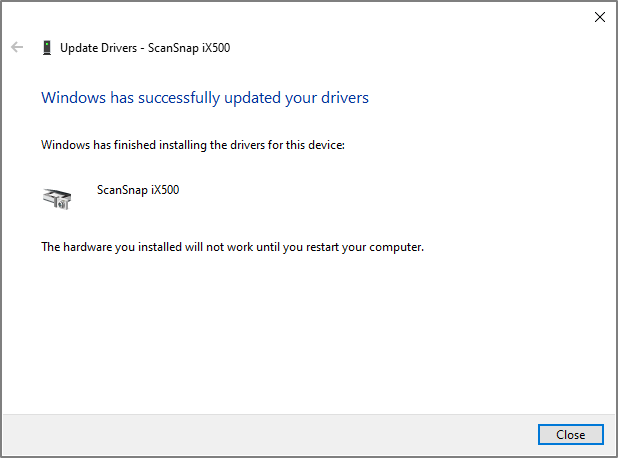The width and height of the screenshot is (618, 458).
Task: Click the Close button
Action: pyautogui.click(x=570, y=434)
